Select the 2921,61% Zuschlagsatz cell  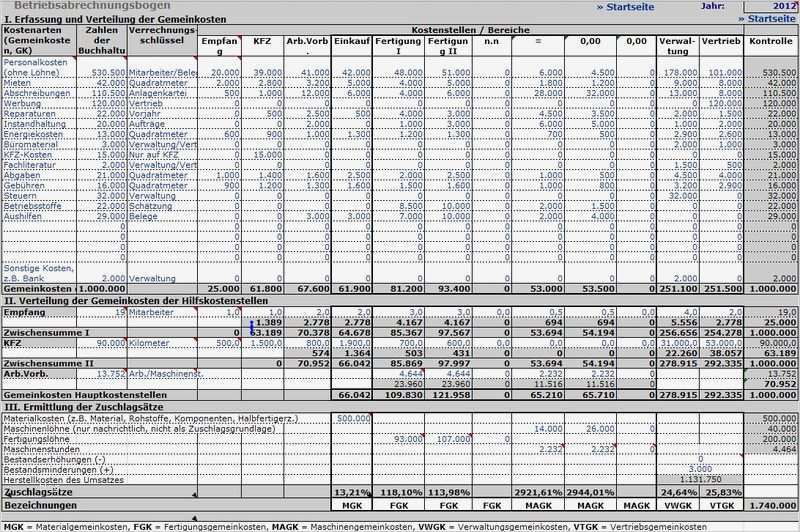pyautogui.click(x=538, y=493)
